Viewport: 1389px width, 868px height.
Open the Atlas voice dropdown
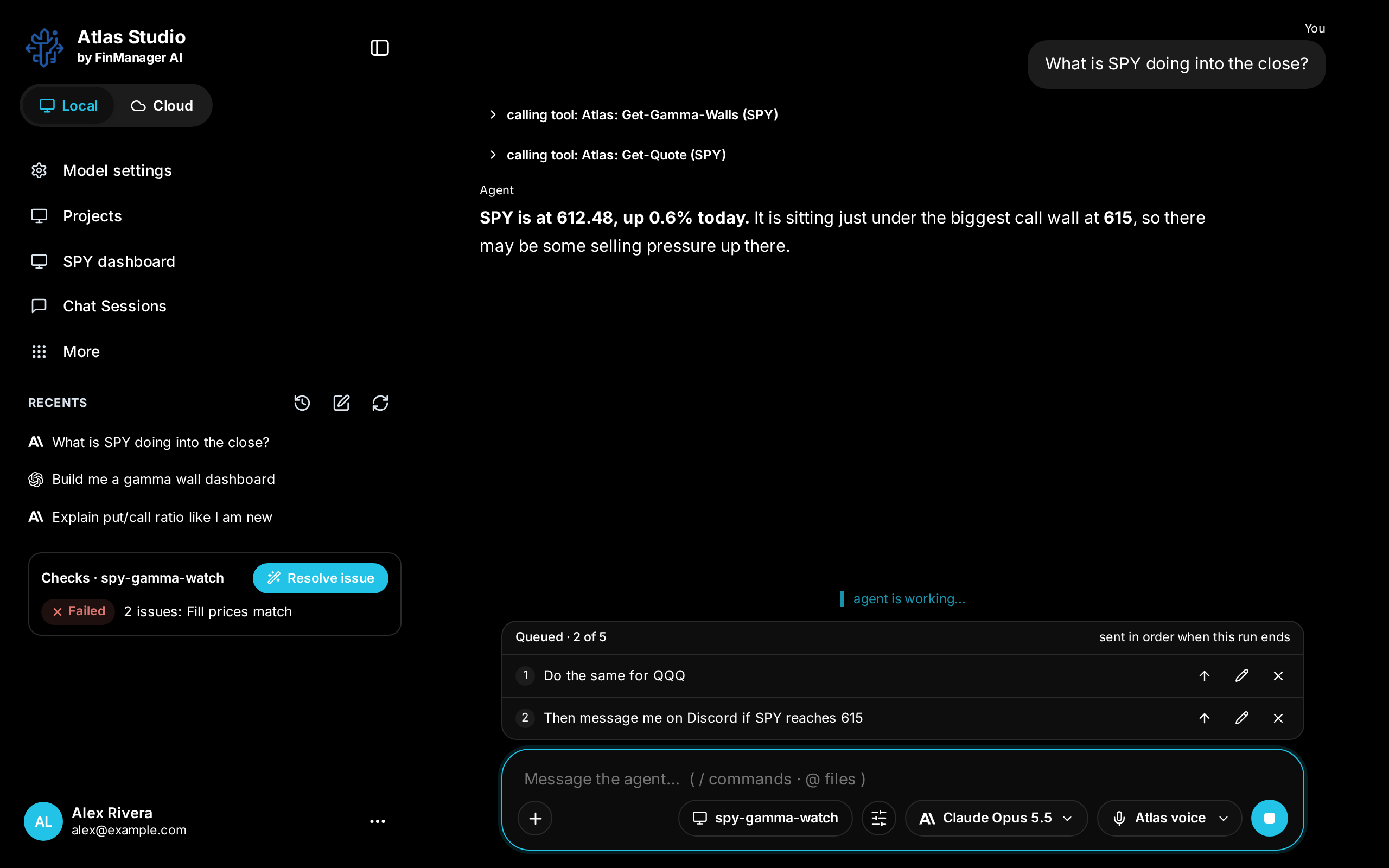[x=1170, y=818]
